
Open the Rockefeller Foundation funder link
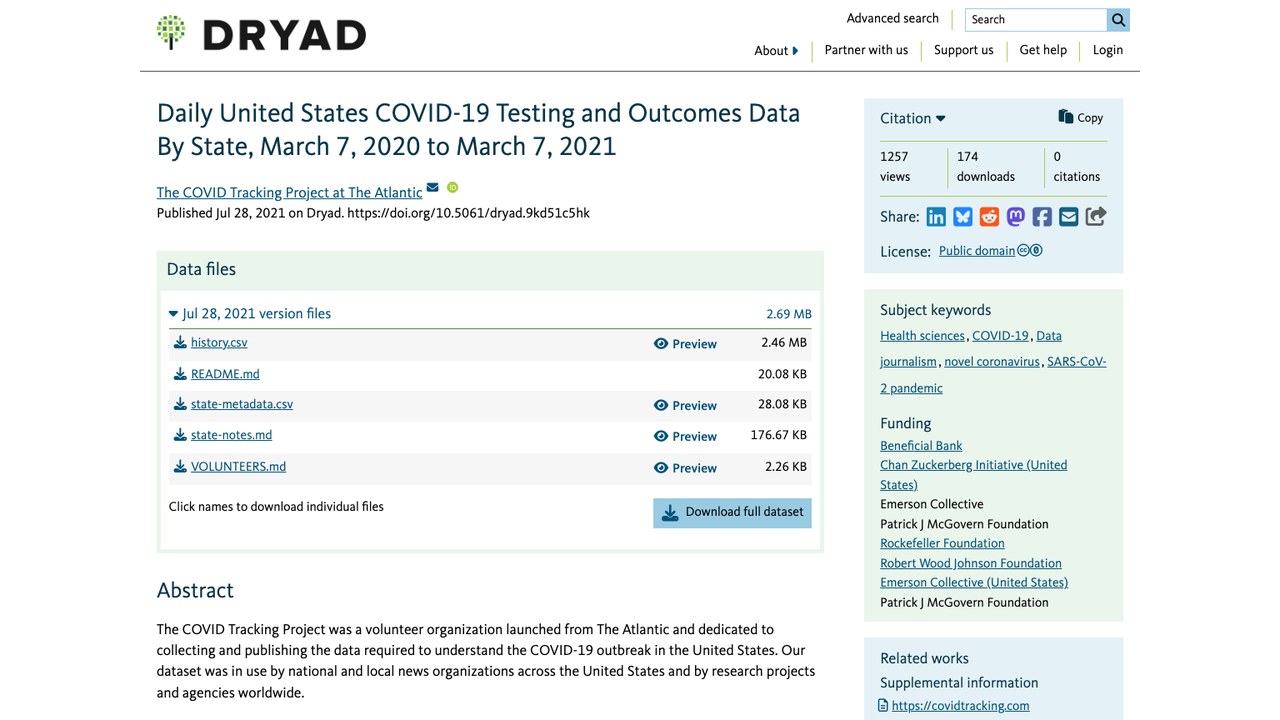(942, 543)
